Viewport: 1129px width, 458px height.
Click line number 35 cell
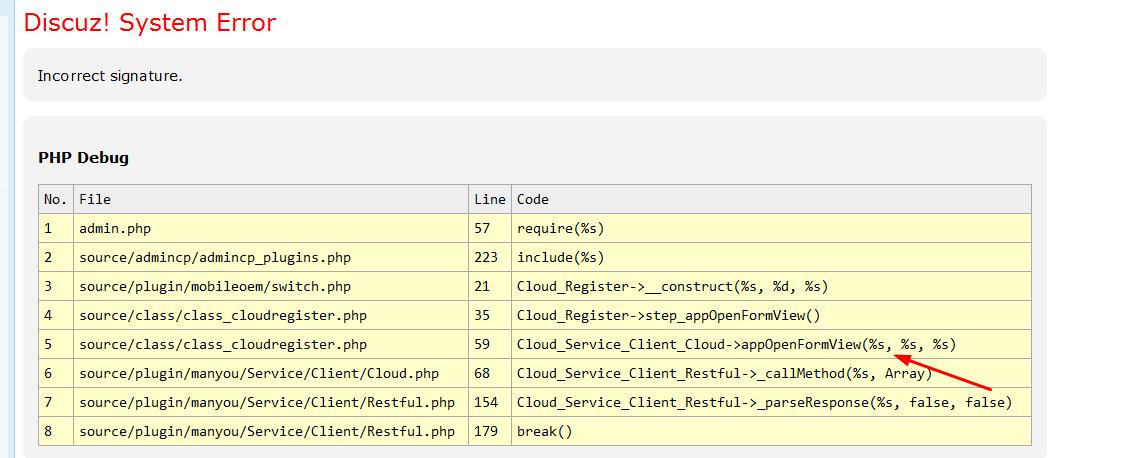pyautogui.click(x=490, y=315)
